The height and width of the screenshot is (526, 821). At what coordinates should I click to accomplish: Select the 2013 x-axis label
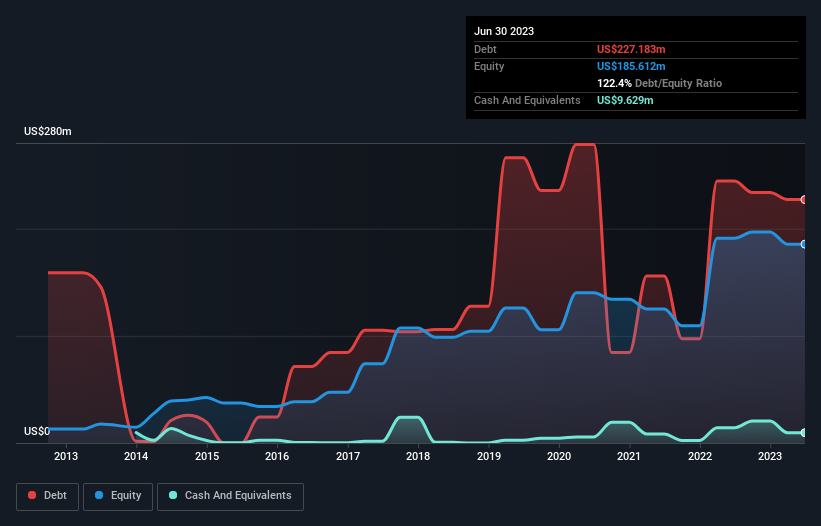click(66, 456)
